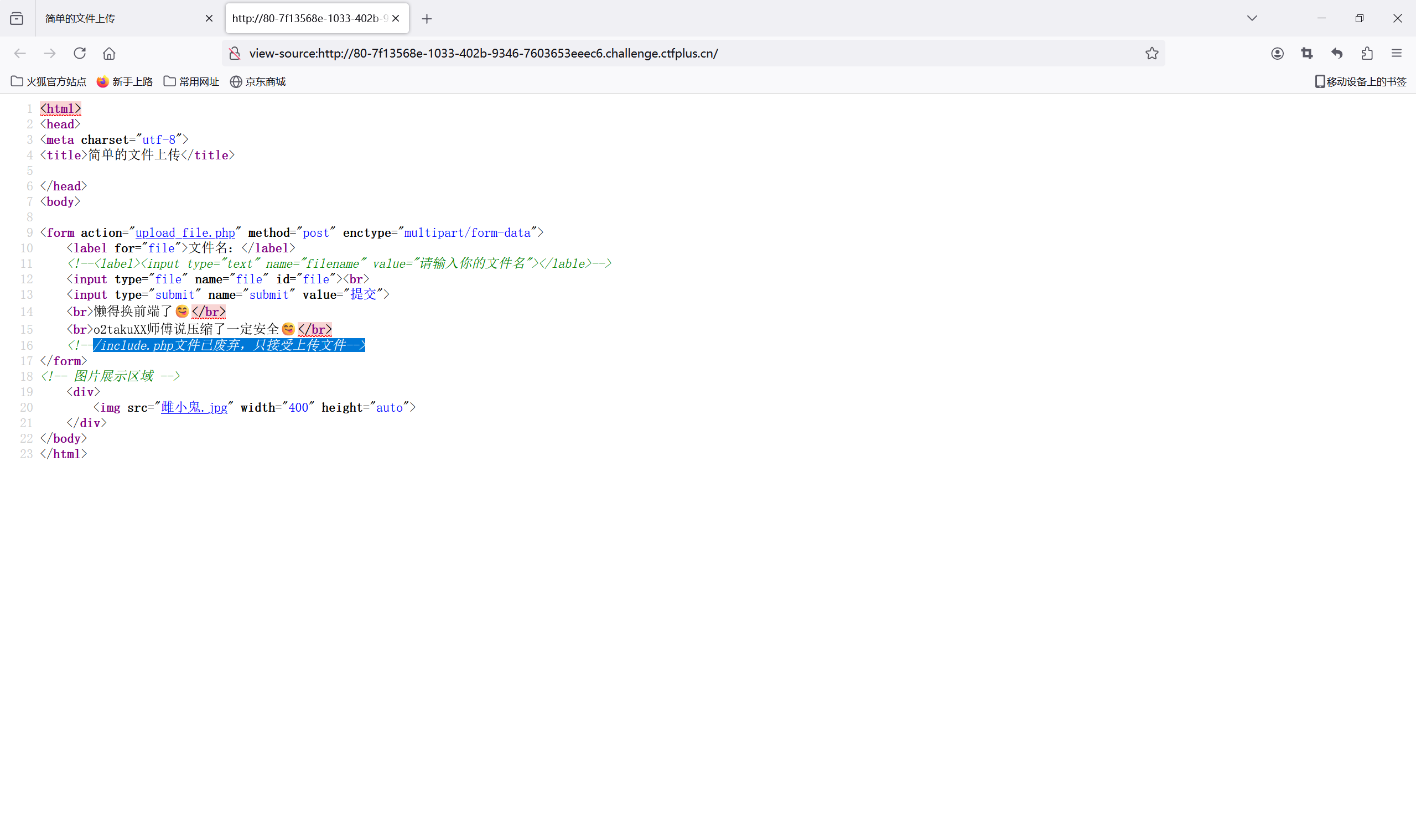Open 移动设备上的书签 folder
Image resolution: width=1416 pixels, height=840 pixels.
pyautogui.click(x=1360, y=81)
